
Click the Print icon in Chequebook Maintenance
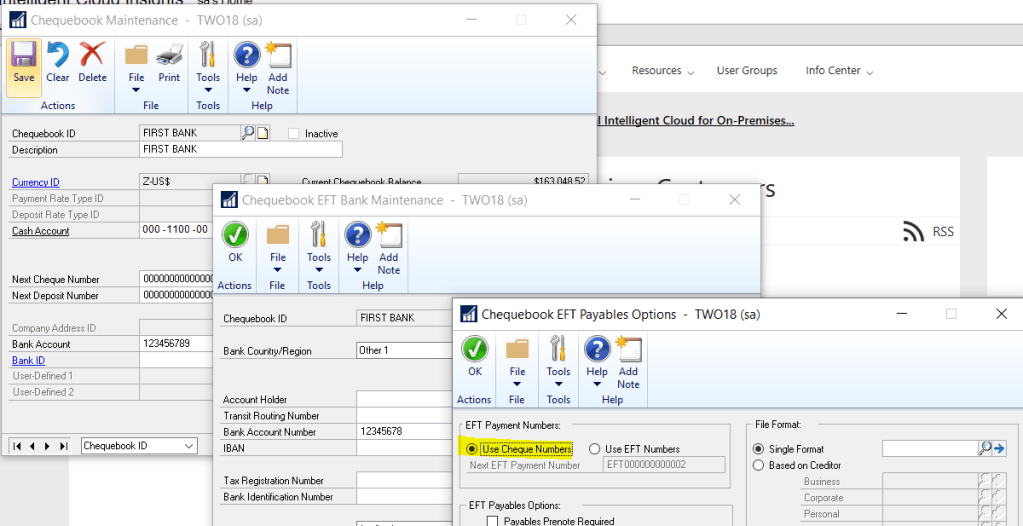coord(169,62)
